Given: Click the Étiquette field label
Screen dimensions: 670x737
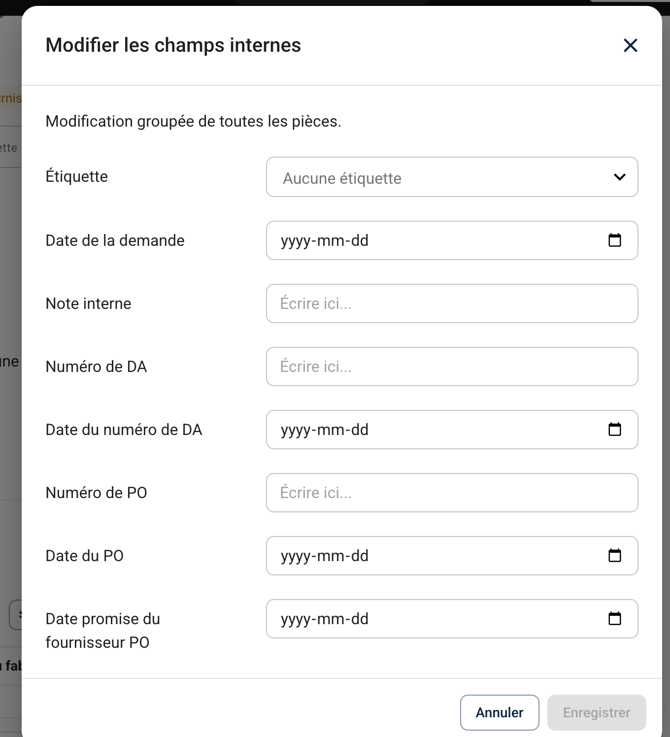Looking at the screenshot, I should 77,176.
